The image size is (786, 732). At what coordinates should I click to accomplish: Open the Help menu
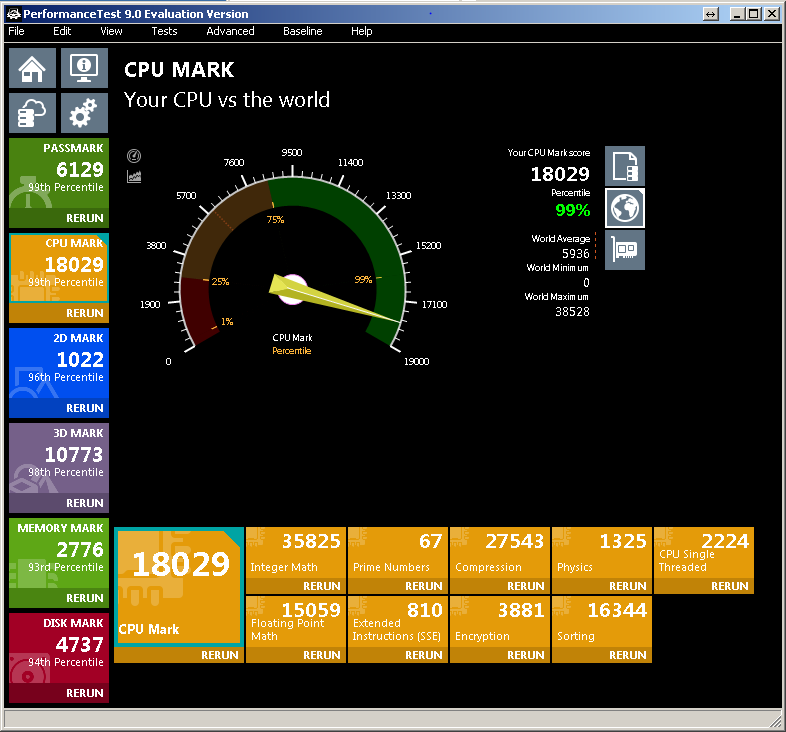pos(361,31)
